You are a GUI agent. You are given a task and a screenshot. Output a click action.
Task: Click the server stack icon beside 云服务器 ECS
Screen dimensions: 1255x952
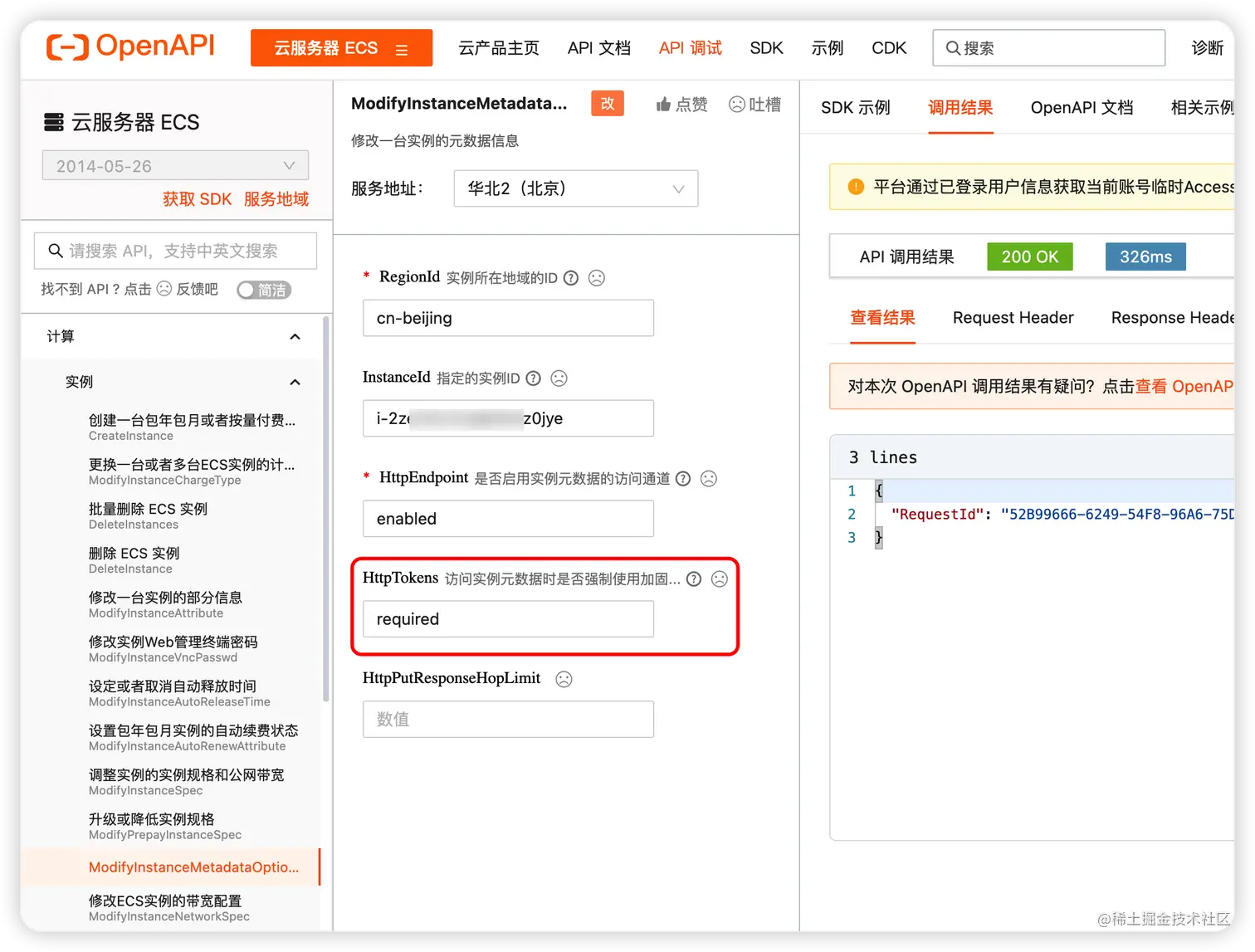[54, 123]
